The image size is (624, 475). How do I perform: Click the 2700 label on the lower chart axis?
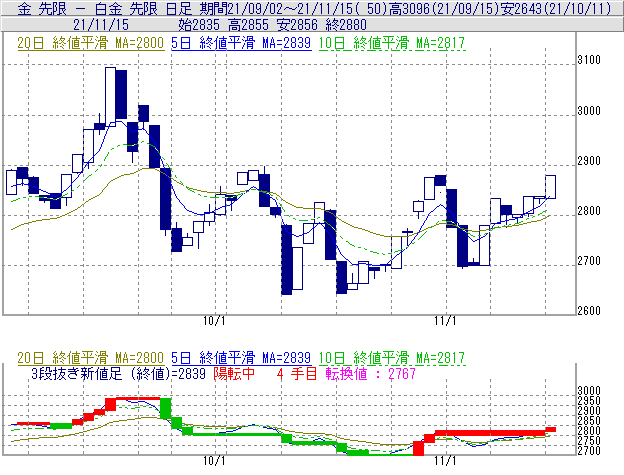click(x=589, y=451)
